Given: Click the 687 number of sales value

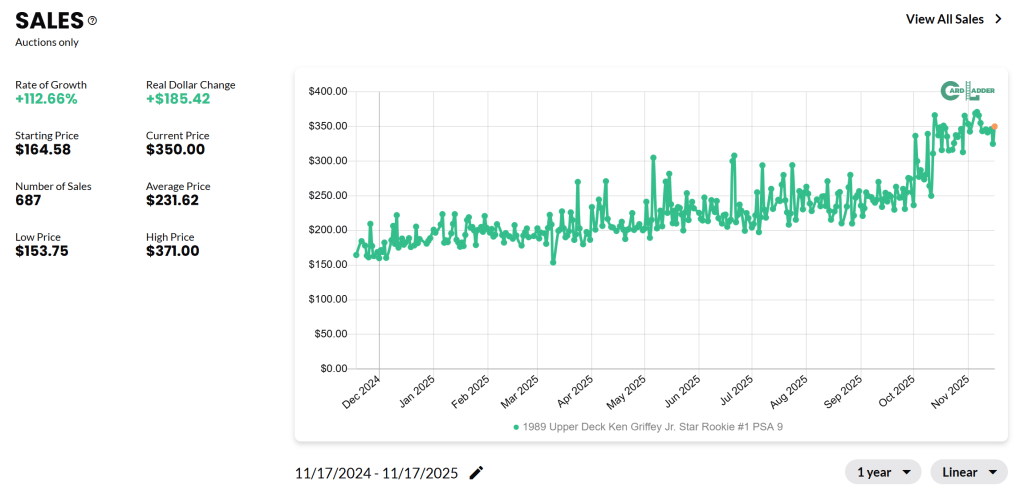Looking at the screenshot, I should click(29, 200).
